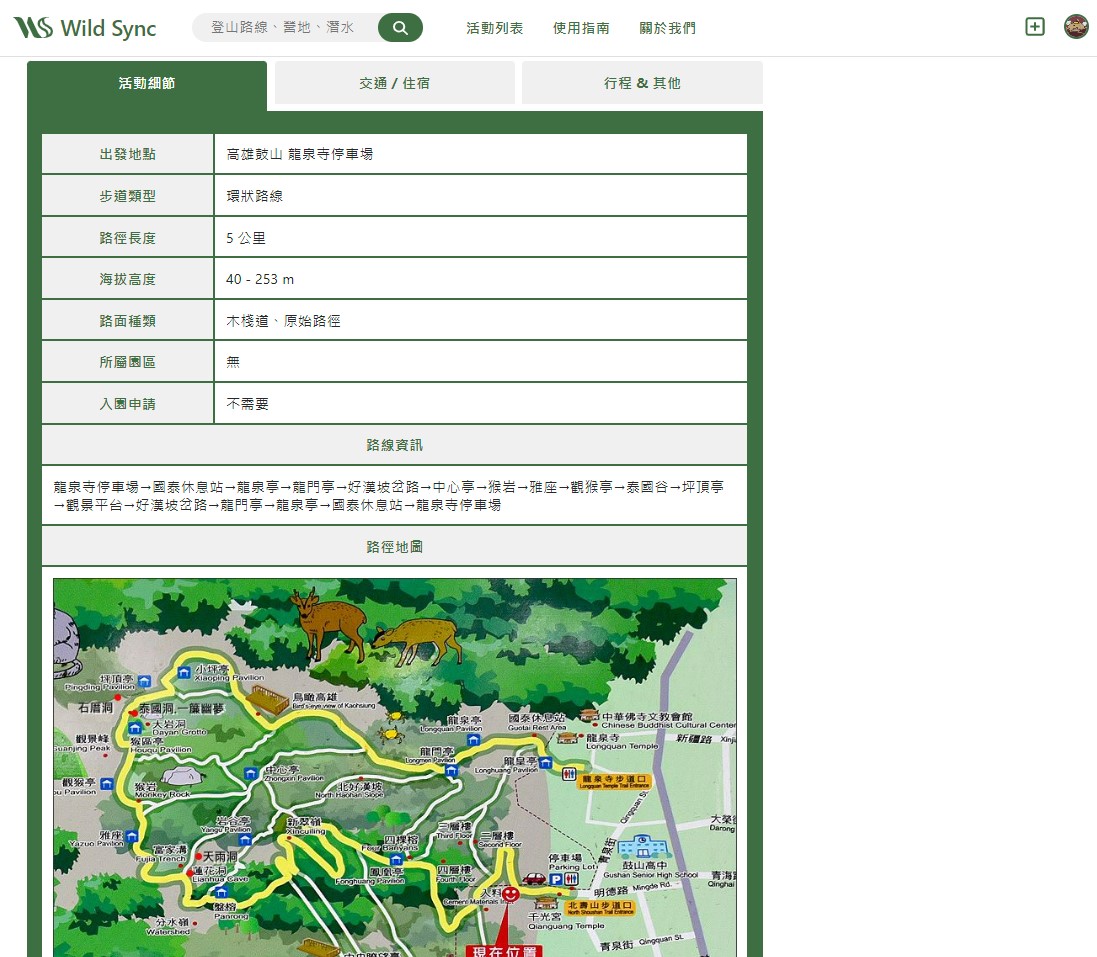Click the 路徑地圖 section header
The image size is (1097, 957).
(395, 546)
